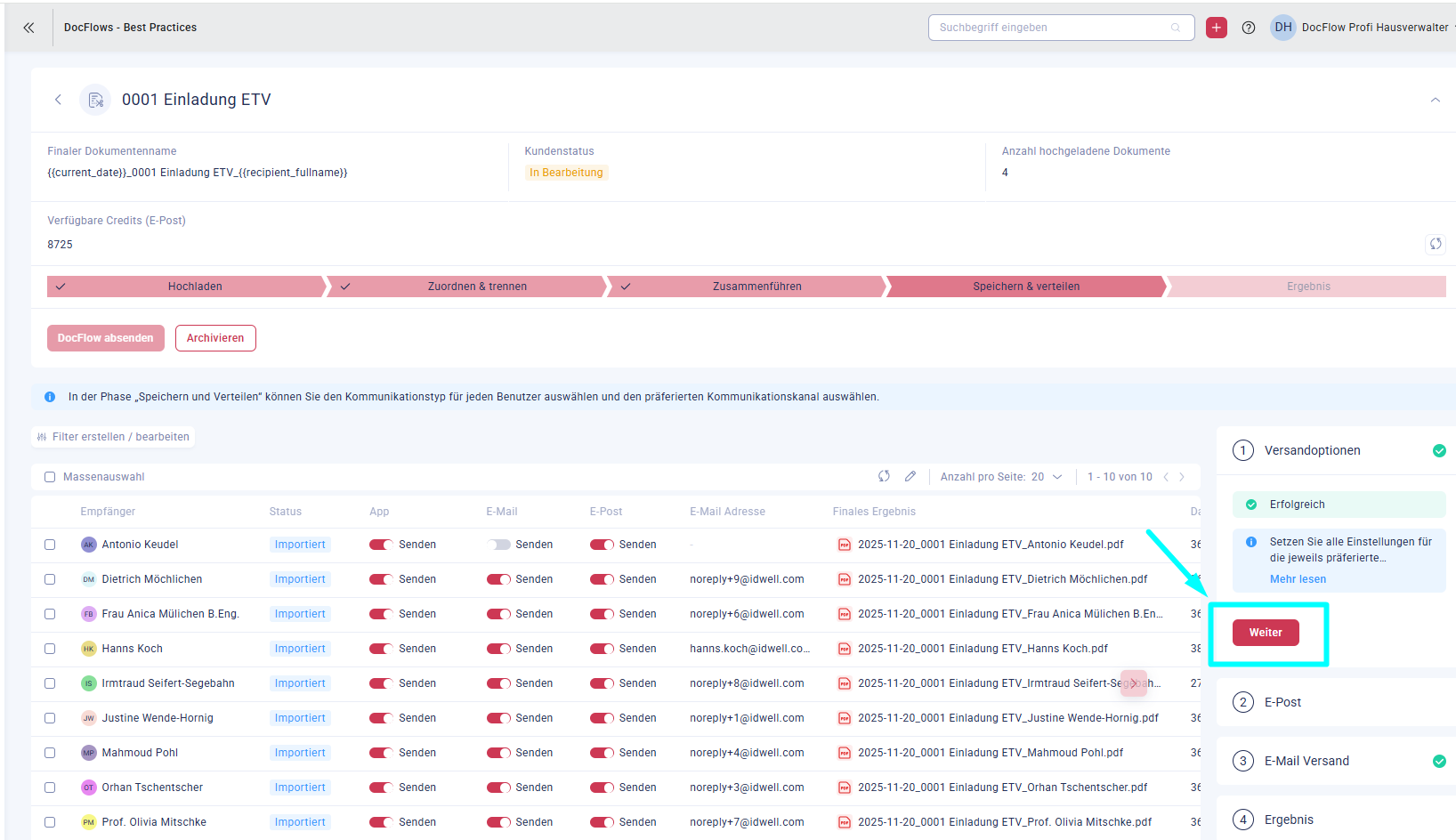Refresh the available E-Post credits
The width and height of the screenshot is (1456, 840).
click(x=1435, y=244)
